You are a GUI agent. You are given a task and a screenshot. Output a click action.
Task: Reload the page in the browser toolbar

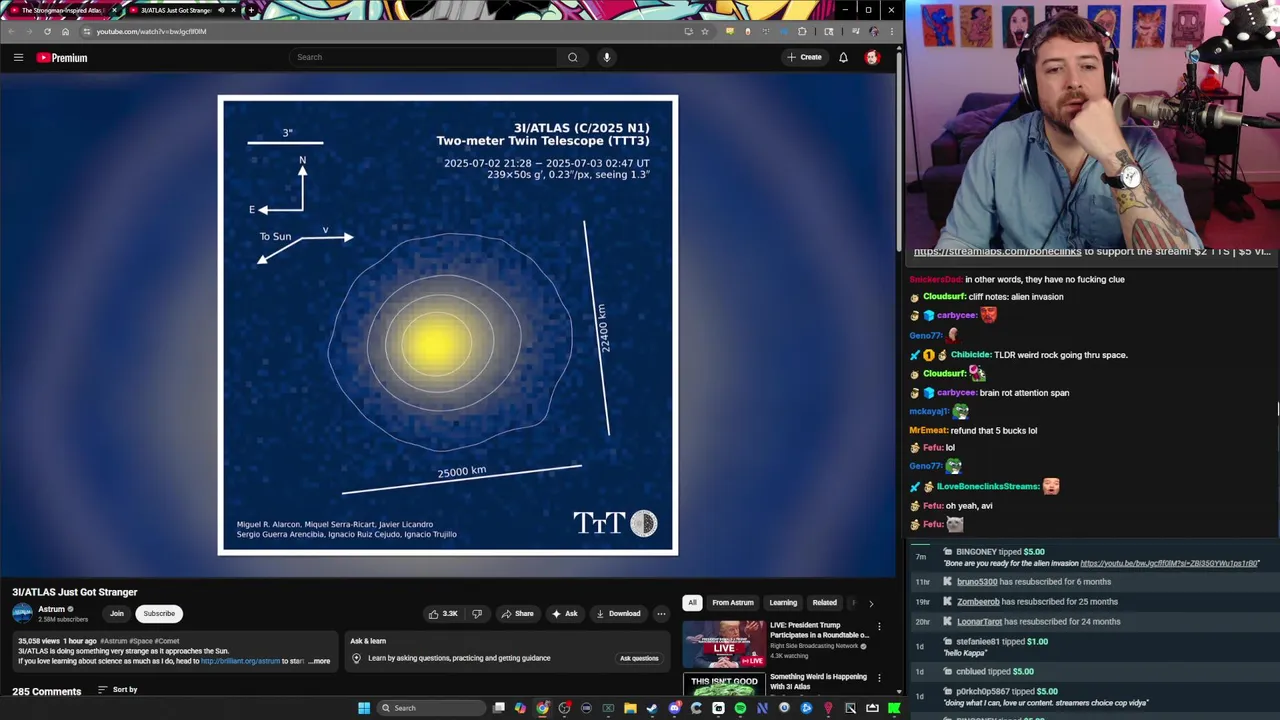tap(47, 31)
